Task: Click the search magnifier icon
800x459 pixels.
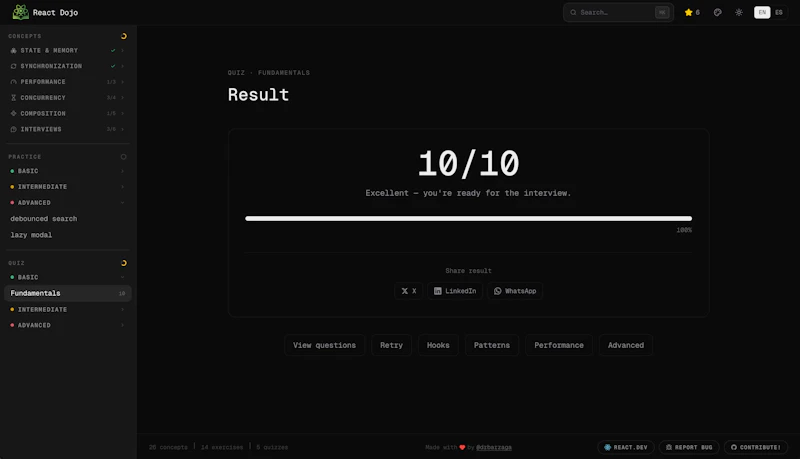Action: tap(573, 12)
